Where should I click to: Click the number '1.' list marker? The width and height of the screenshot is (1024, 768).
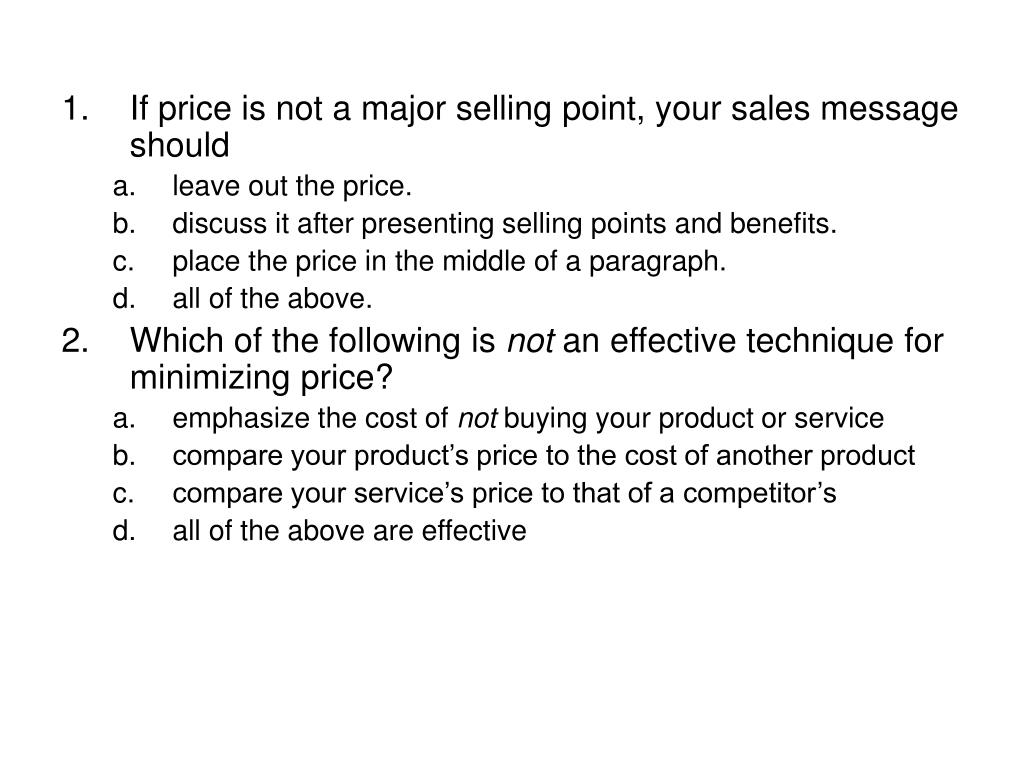click(x=75, y=109)
